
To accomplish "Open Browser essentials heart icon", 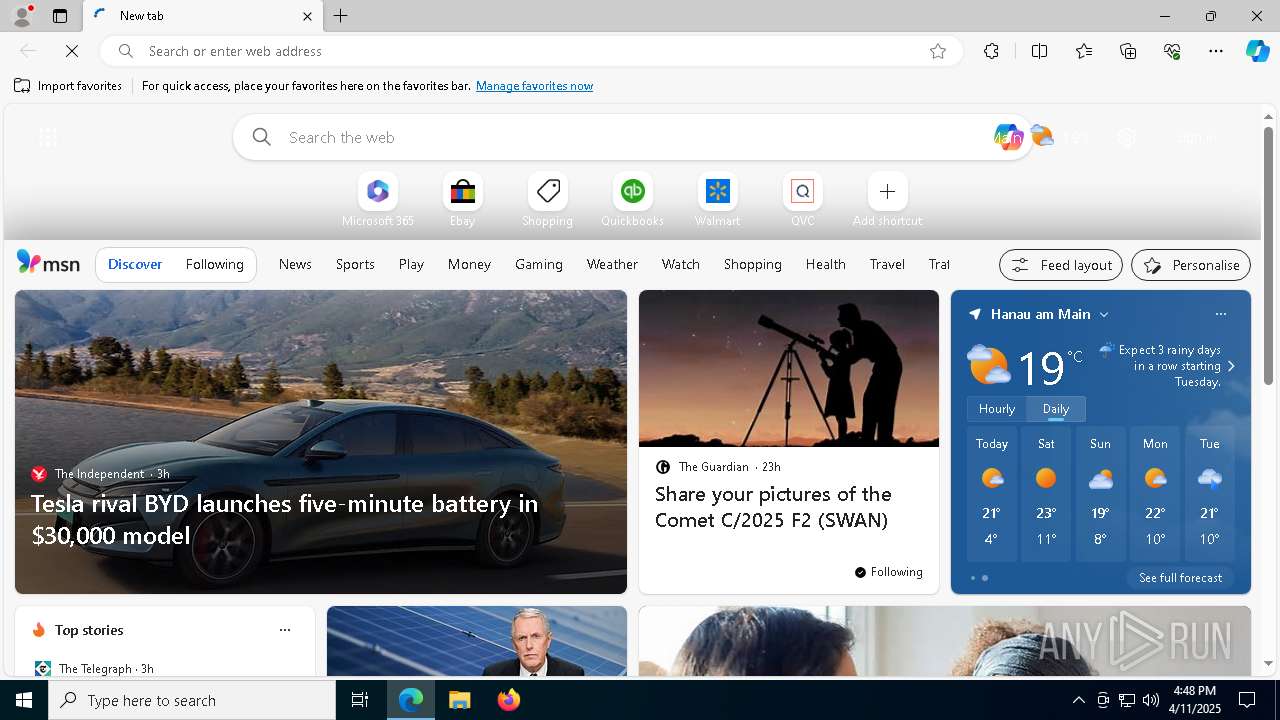I will pyautogui.click(x=1172, y=51).
